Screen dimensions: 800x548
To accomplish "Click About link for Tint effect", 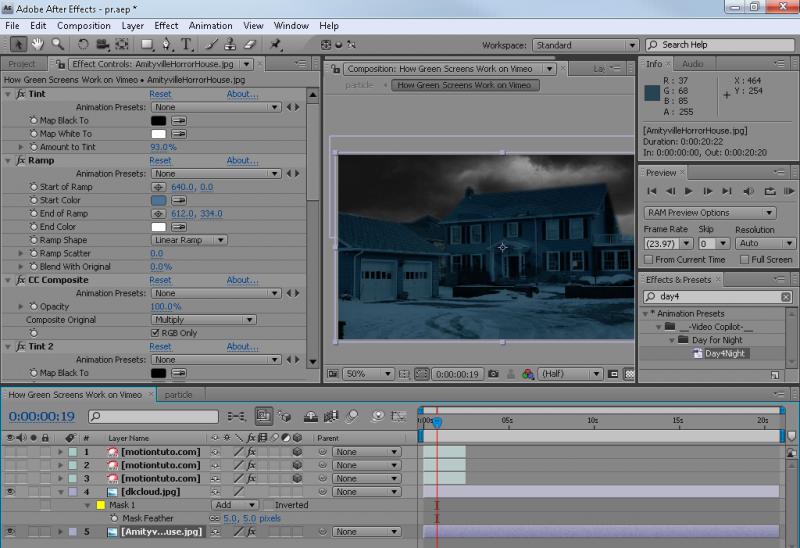I will 242,94.
